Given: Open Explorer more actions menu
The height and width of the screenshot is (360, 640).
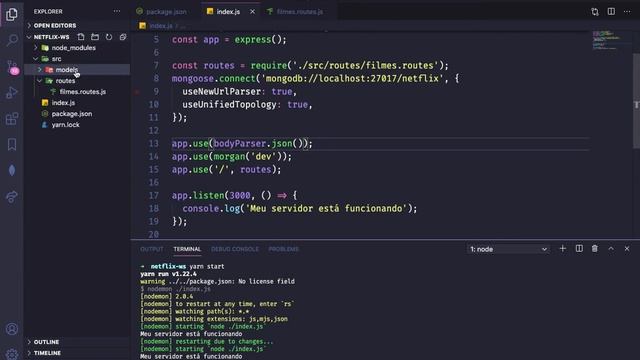Looking at the screenshot, I should [x=117, y=11].
